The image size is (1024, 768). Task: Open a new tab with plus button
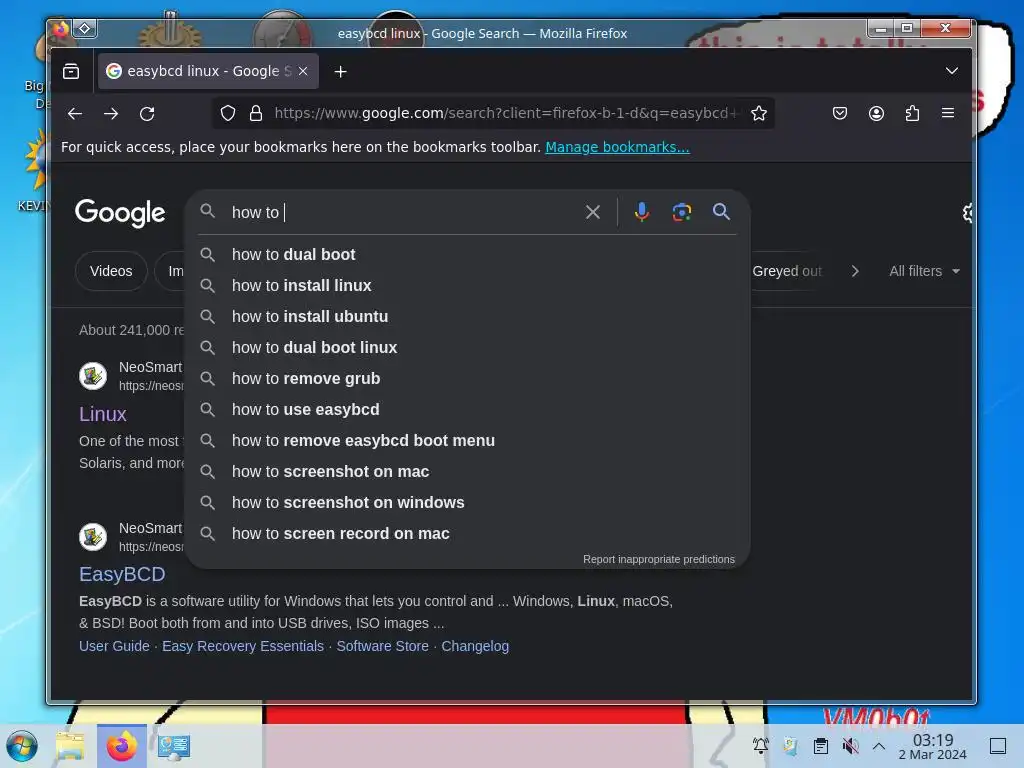tap(340, 71)
